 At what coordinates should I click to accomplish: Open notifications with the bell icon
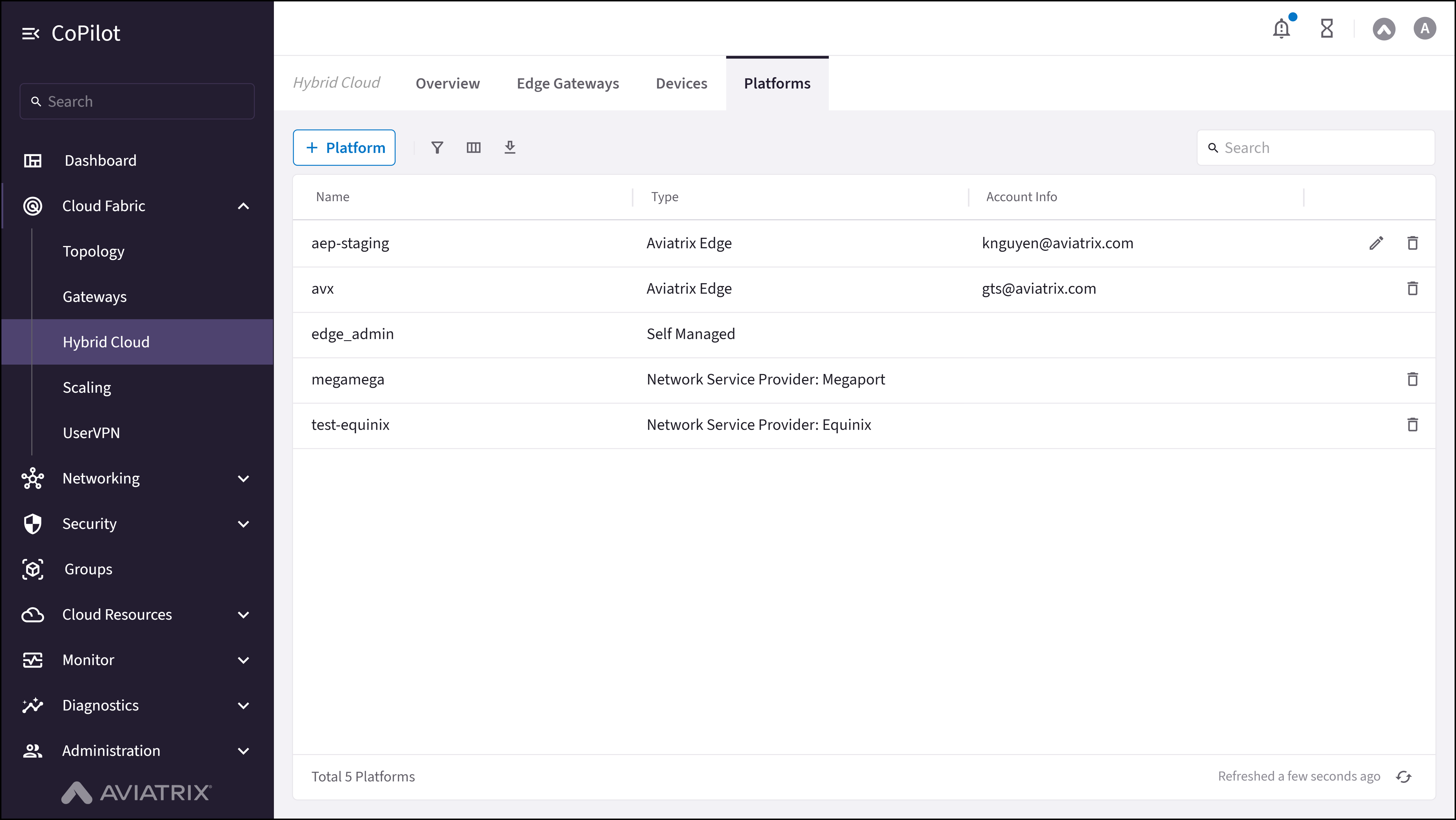(1281, 28)
